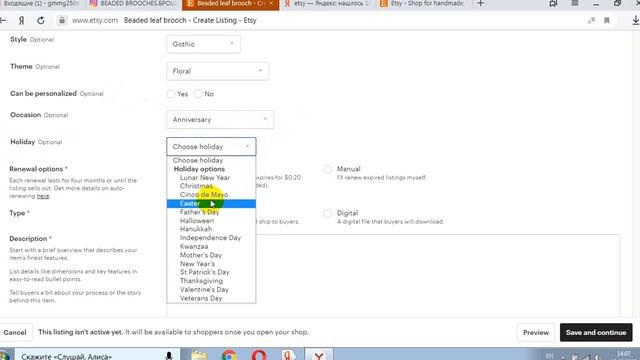Click Save and continue
The height and width of the screenshot is (360, 640).
[596, 333]
